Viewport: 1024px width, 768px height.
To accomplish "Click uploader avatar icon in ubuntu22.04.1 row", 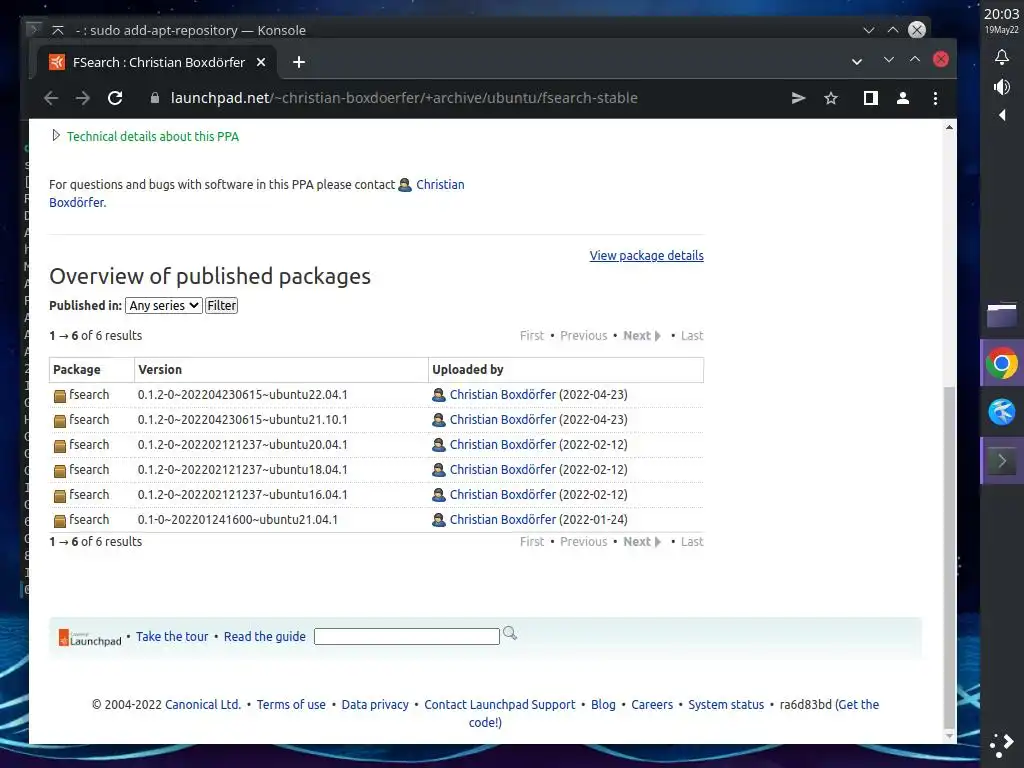I will (439, 395).
